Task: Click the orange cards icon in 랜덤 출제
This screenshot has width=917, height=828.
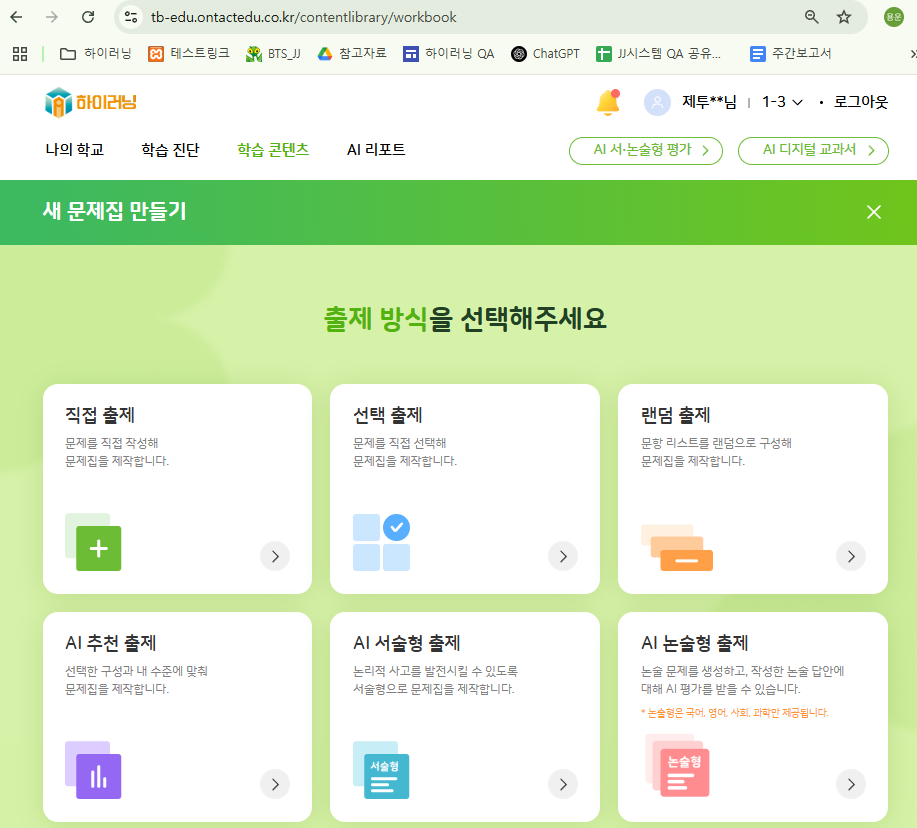Action: point(677,548)
